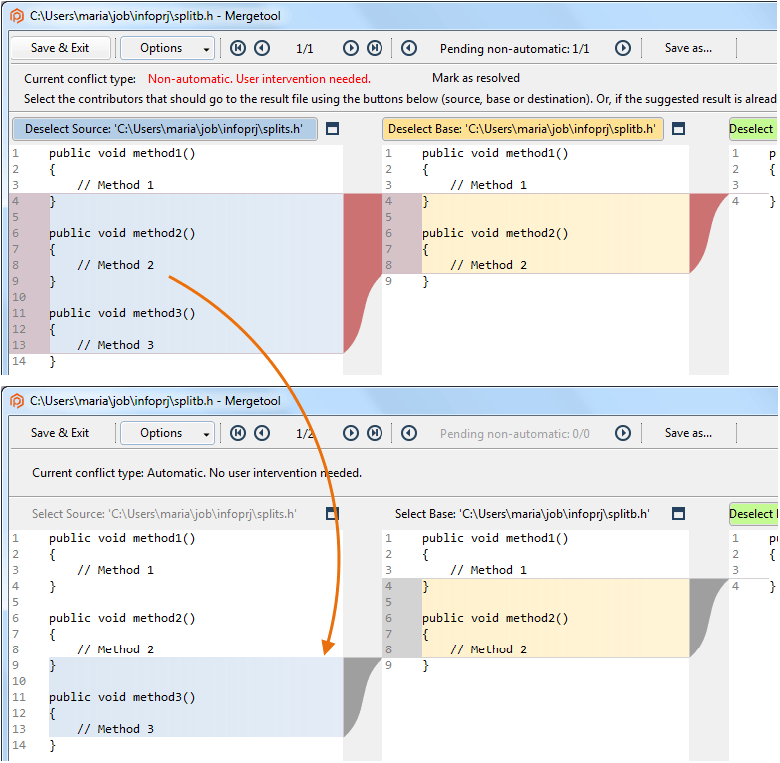Click Mergetool app icon in lower title bar
780x763 pixels.
tap(17, 401)
